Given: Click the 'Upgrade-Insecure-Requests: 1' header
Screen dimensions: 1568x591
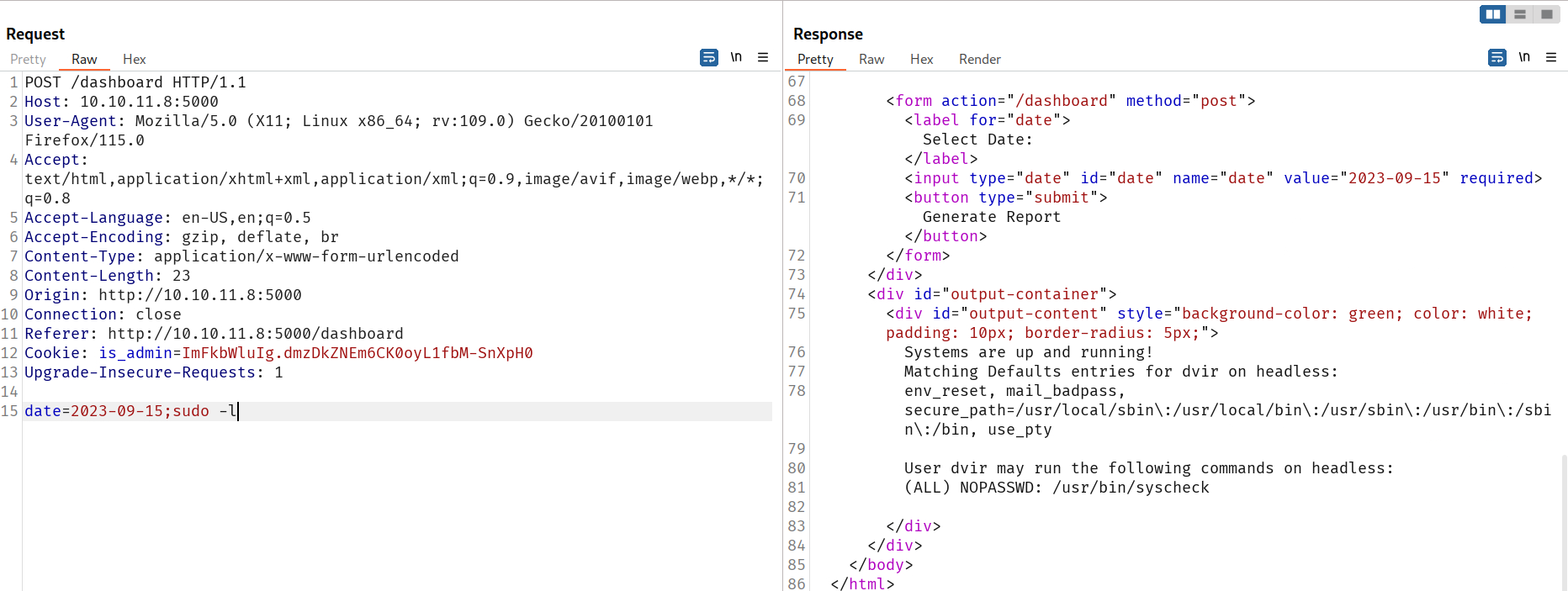Looking at the screenshot, I should tap(154, 372).
